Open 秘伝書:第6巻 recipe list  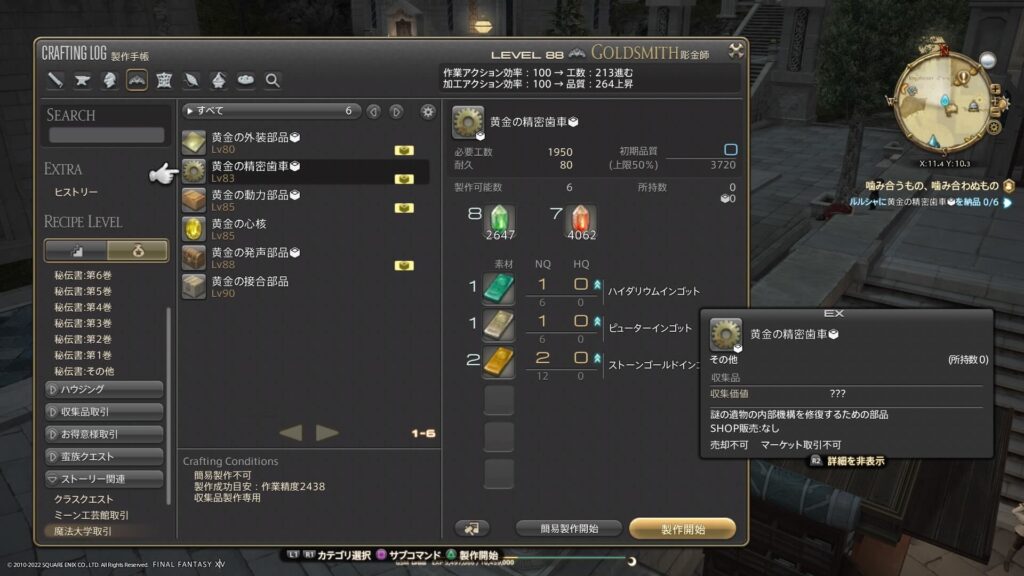click(83, 275)
